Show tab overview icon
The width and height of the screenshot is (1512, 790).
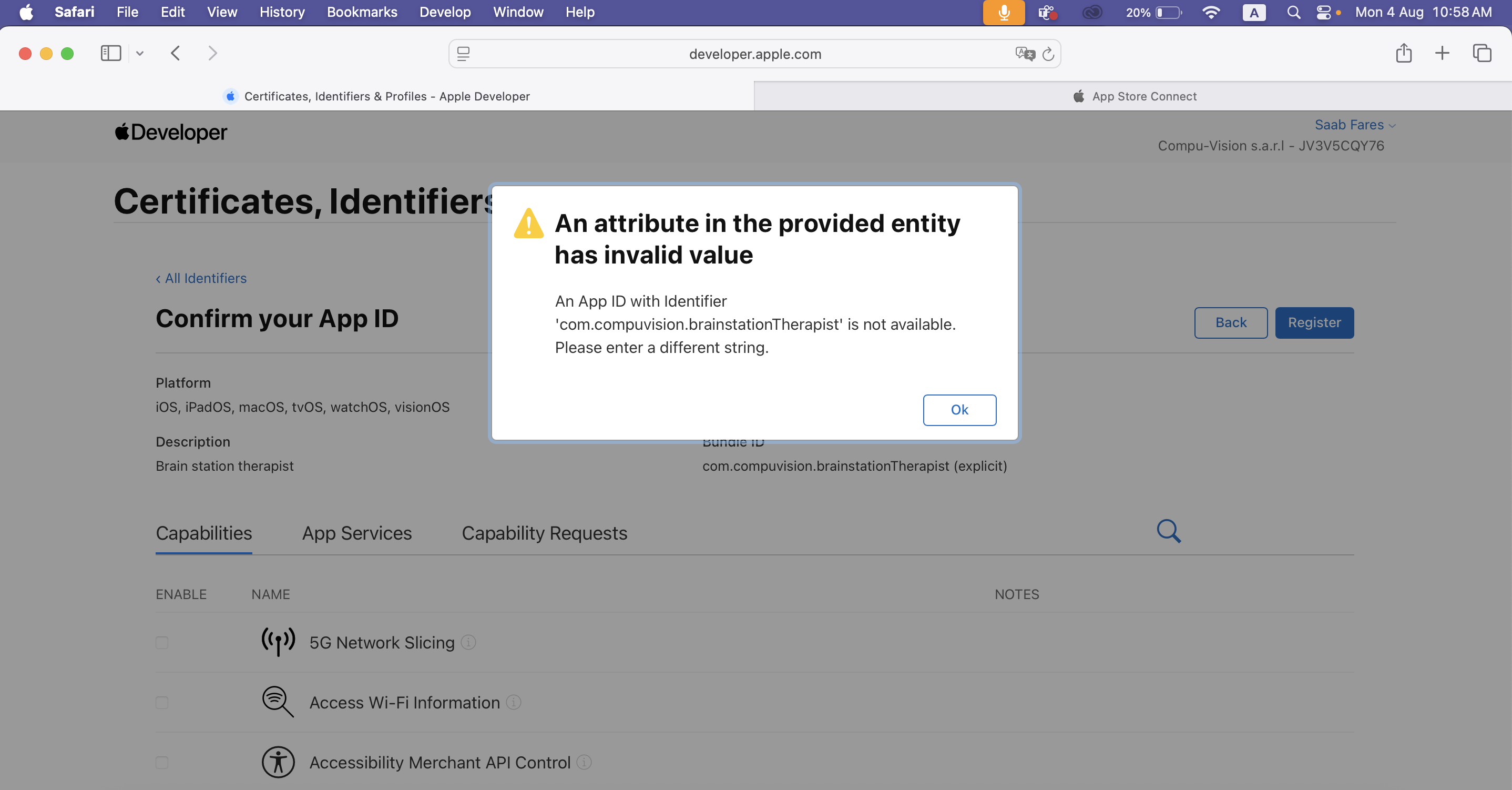[1482, 54]
